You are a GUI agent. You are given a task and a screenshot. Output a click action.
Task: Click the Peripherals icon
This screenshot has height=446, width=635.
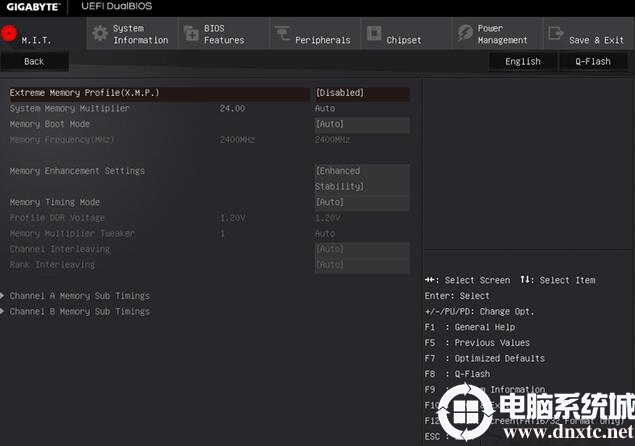tap(282, 33)
